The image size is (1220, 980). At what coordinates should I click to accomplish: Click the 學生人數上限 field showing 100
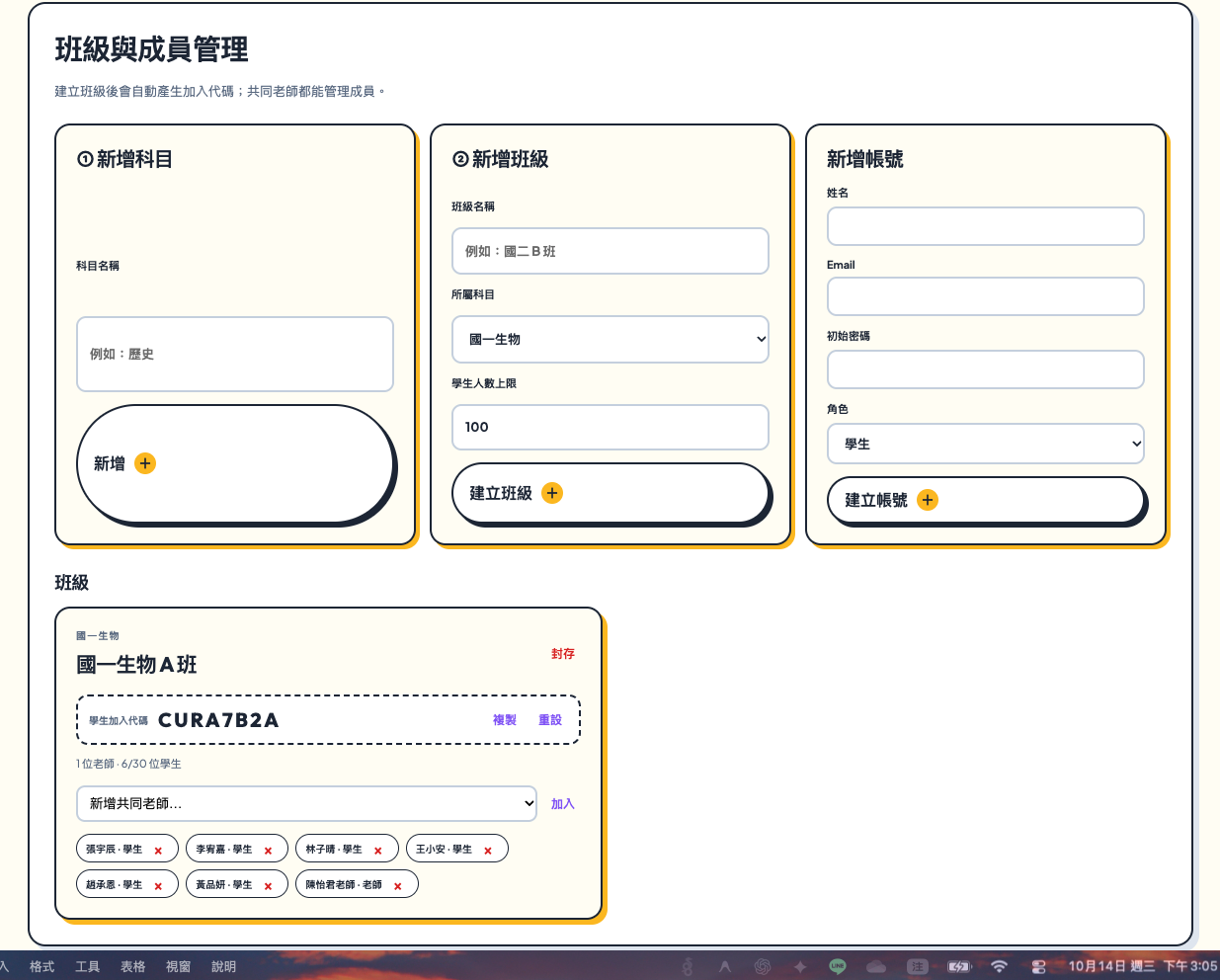[x=610, y=427]
